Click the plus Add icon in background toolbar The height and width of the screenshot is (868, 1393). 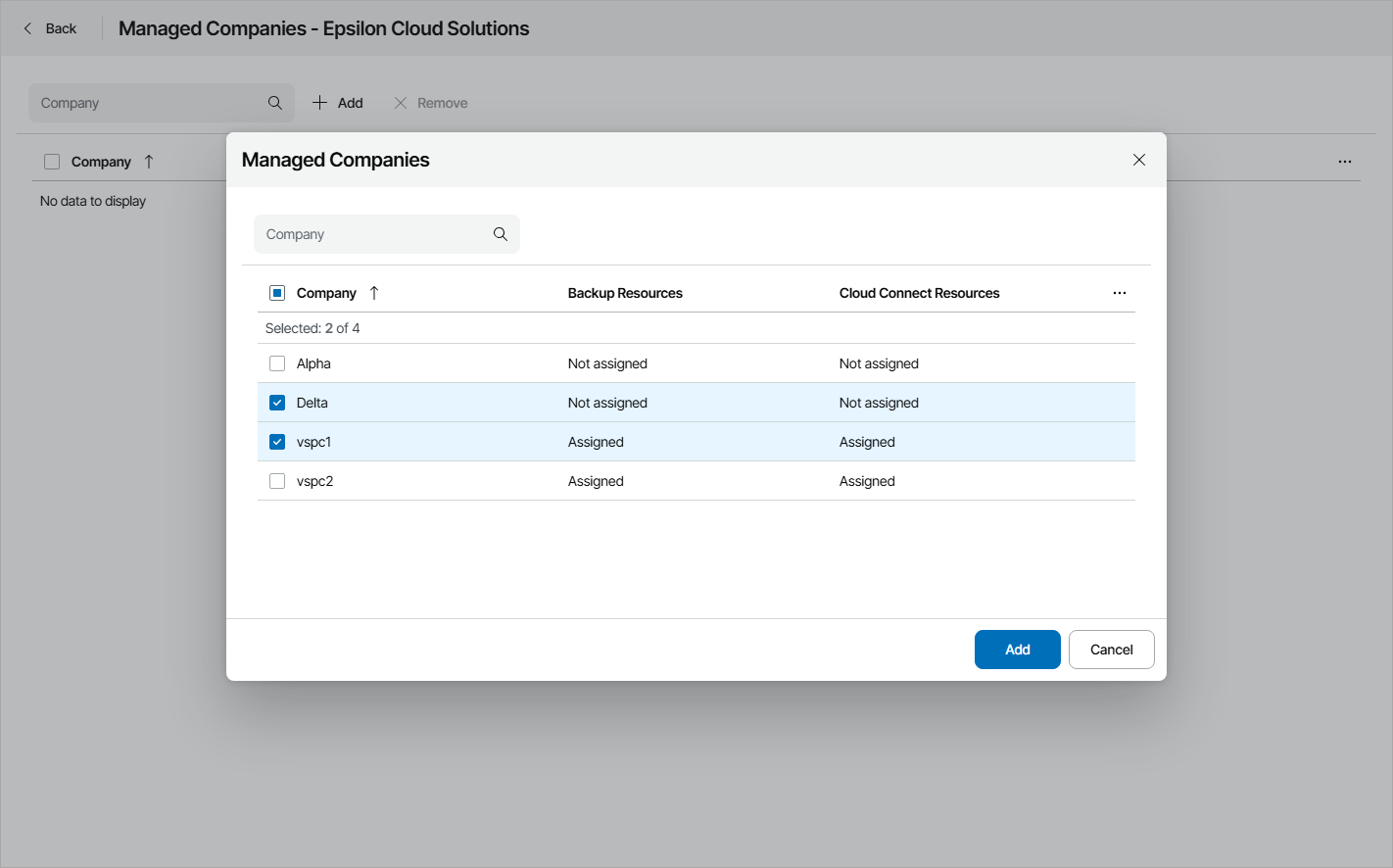(x=319, y=103)
